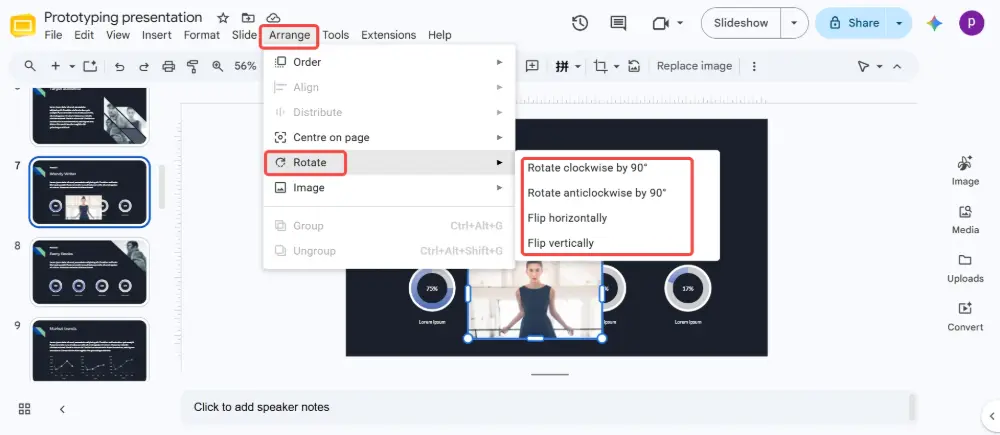This screenshot has width=1000, height=435.
Task: Open the Tools menu
Action: point(335,35)
